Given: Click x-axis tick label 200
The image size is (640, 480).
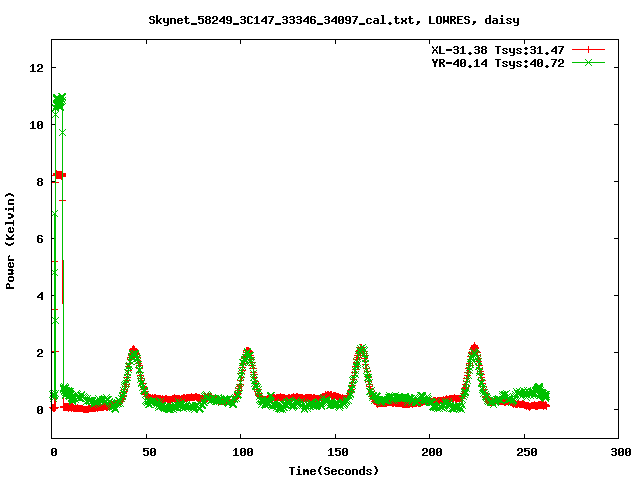Looking at the screenshot, I should [432, 452].
